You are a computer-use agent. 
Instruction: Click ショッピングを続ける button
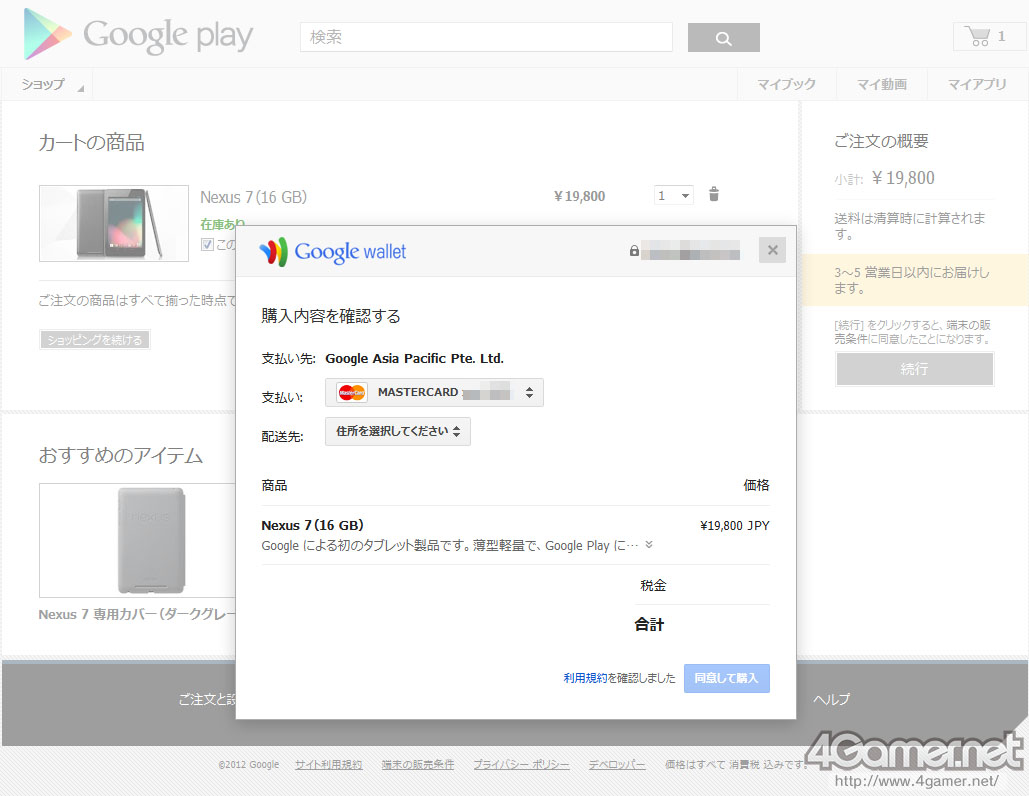coord(94,340)
